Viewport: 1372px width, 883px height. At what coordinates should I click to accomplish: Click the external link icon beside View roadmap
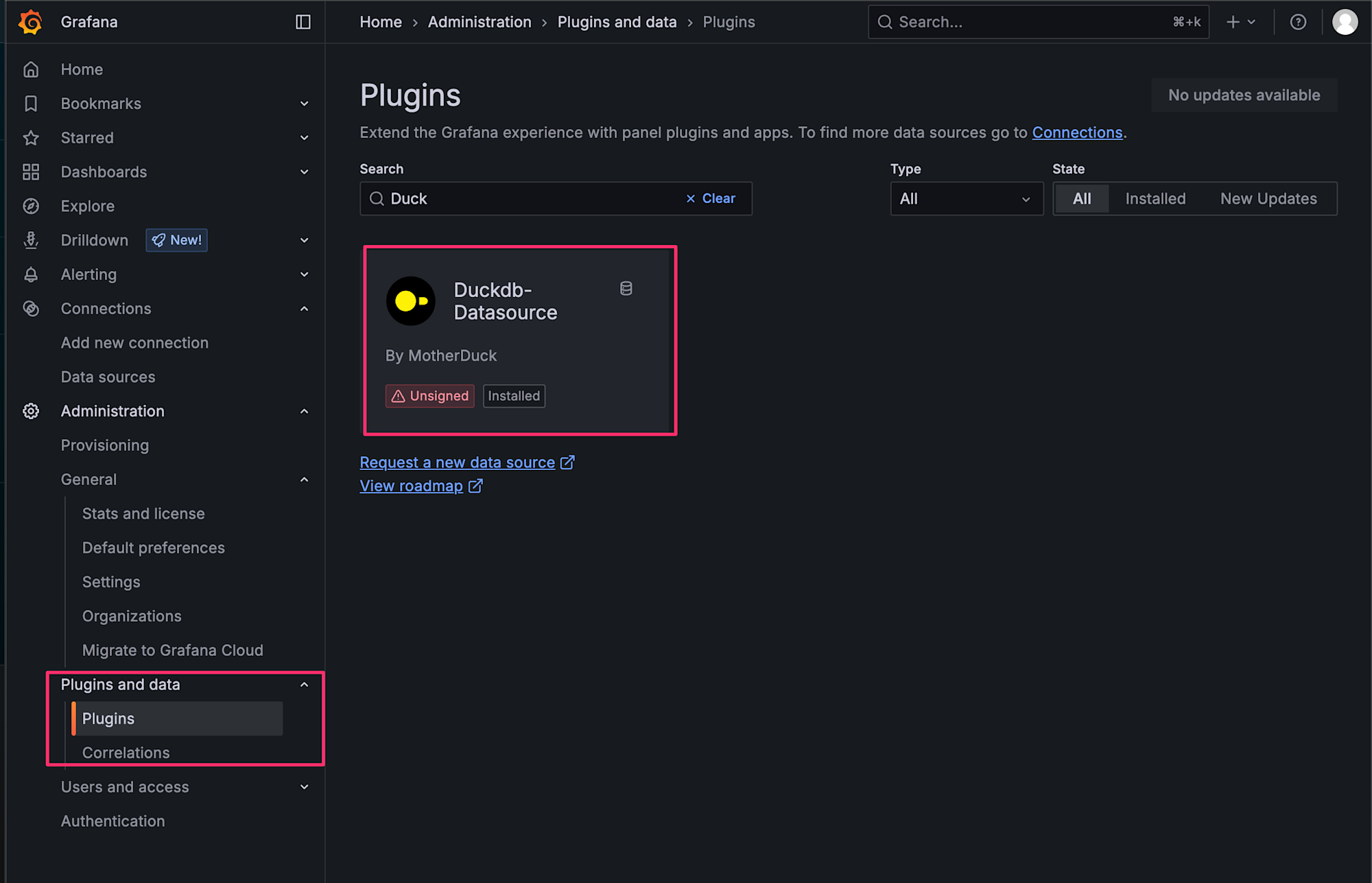(x=475, y=486)
